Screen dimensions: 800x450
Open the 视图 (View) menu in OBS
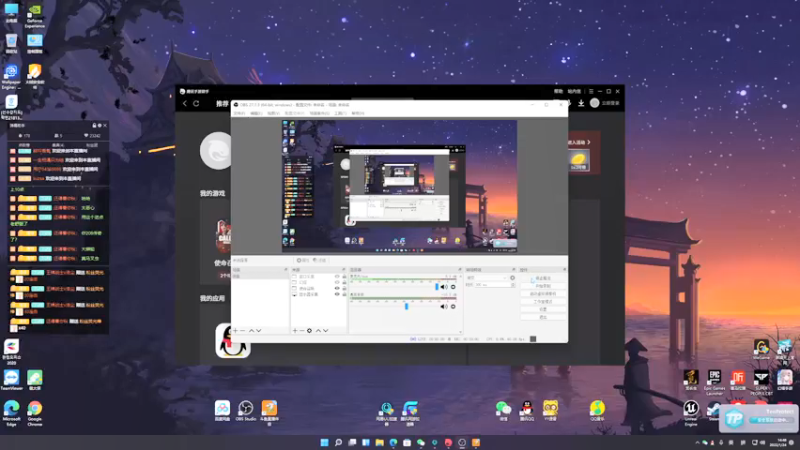point(273,113)
